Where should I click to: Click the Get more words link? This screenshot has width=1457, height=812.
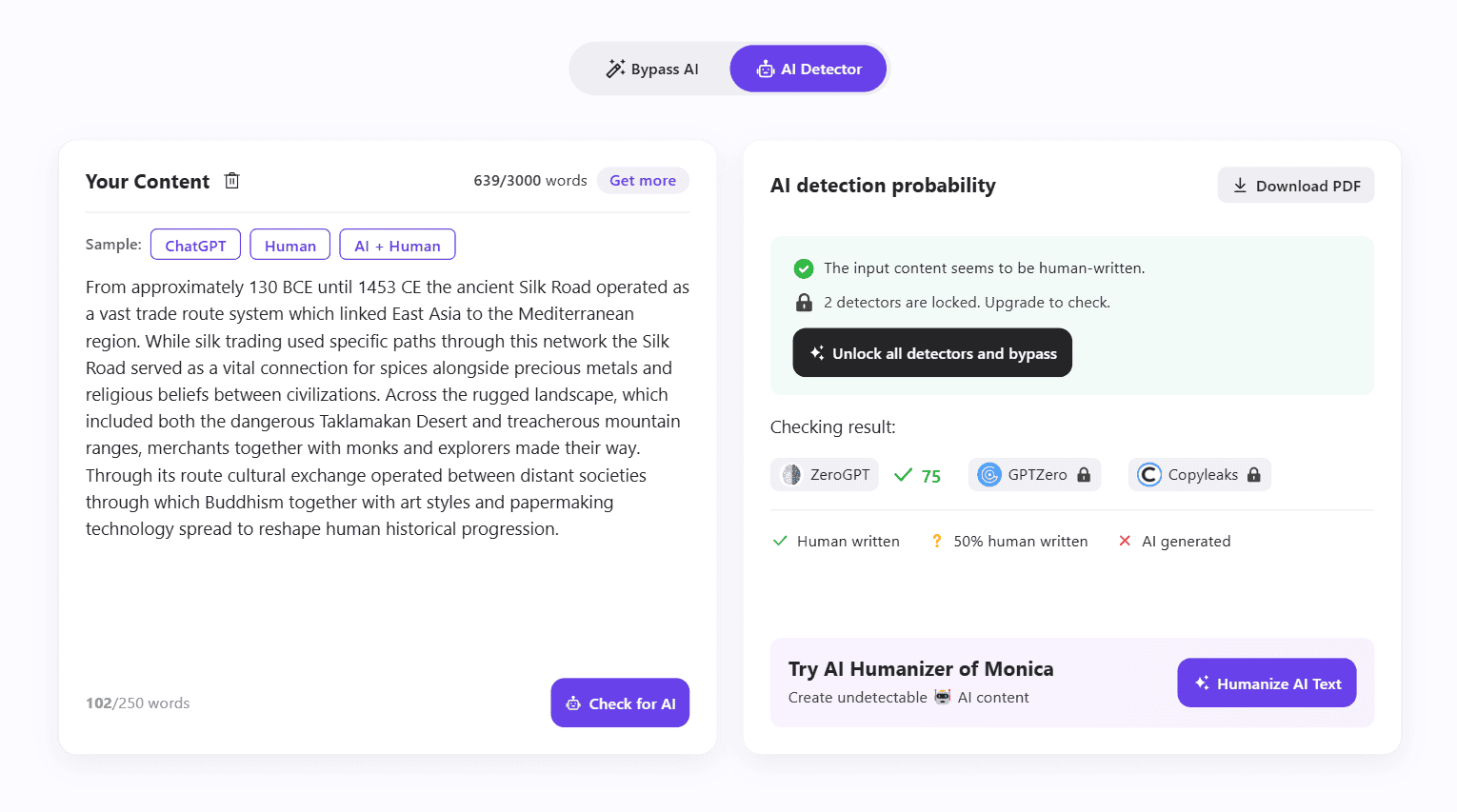[643, 181]
